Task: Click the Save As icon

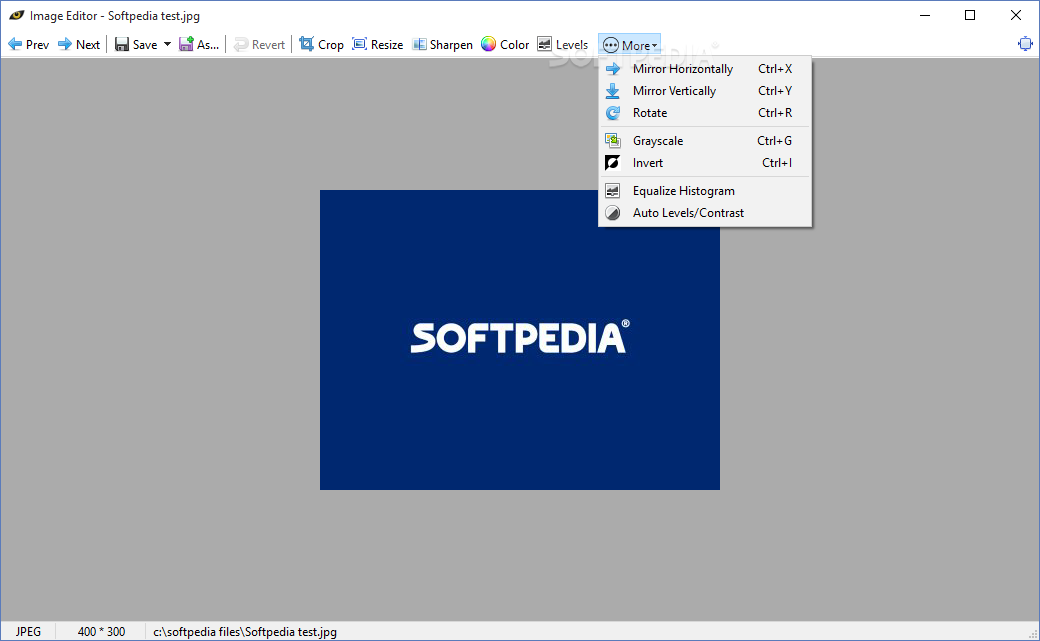Action: coord(186,44)
